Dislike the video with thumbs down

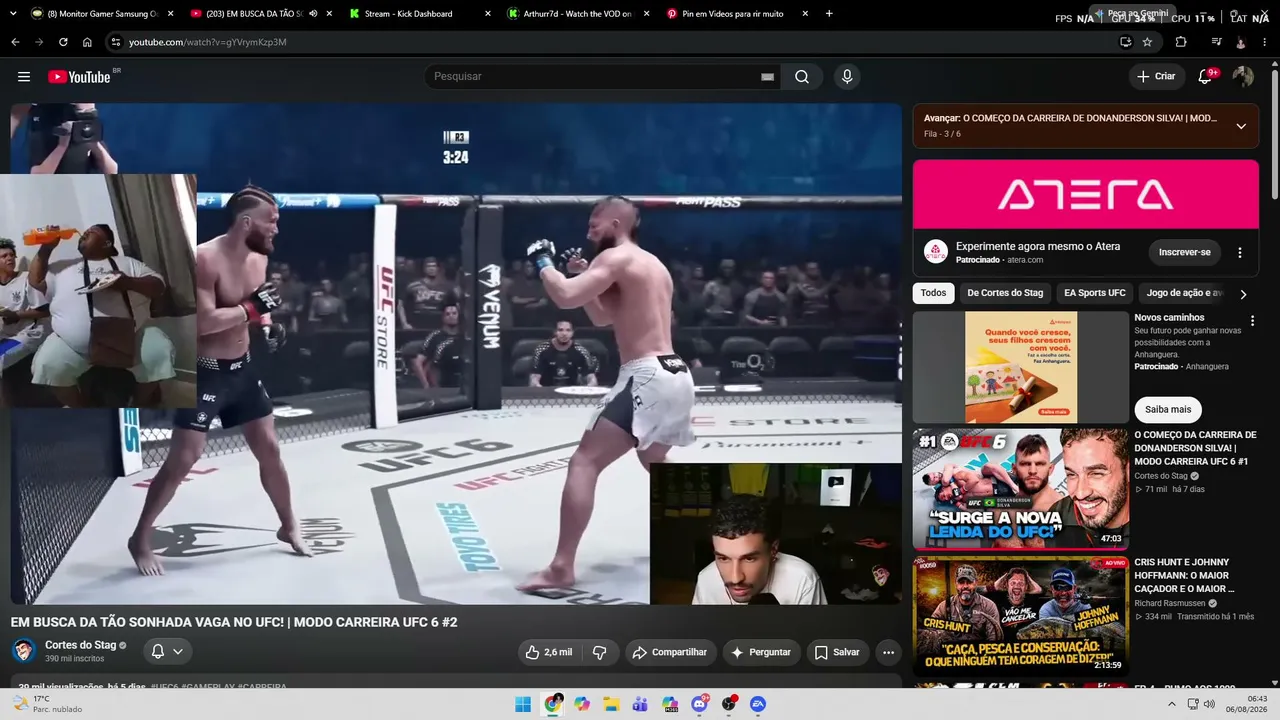pyautogui.click(x=600, y=652)
